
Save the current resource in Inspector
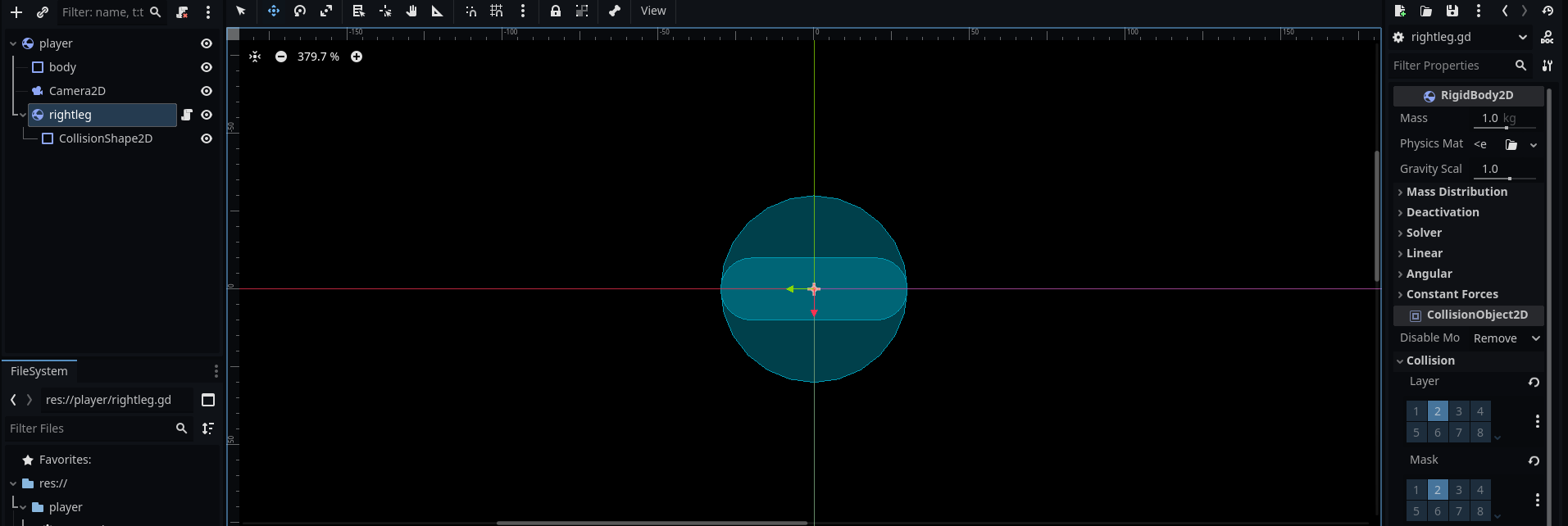click(1452, 11)
